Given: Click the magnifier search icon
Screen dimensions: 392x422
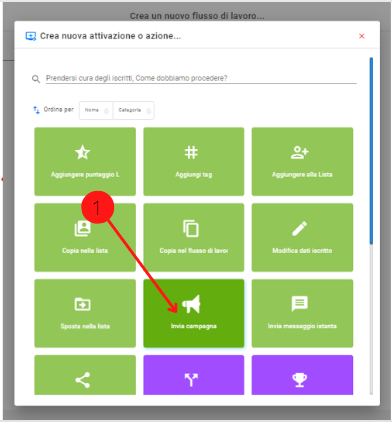Looking at the screenshot, I should 36,79.
